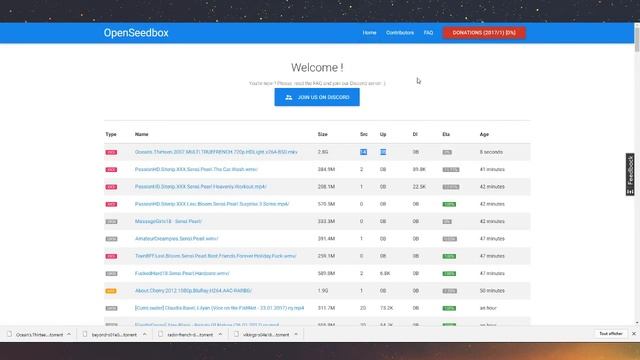This screenshot has width=640, height=360.
Task: Click the 1.9G size cell
Action: coord(323,291)
